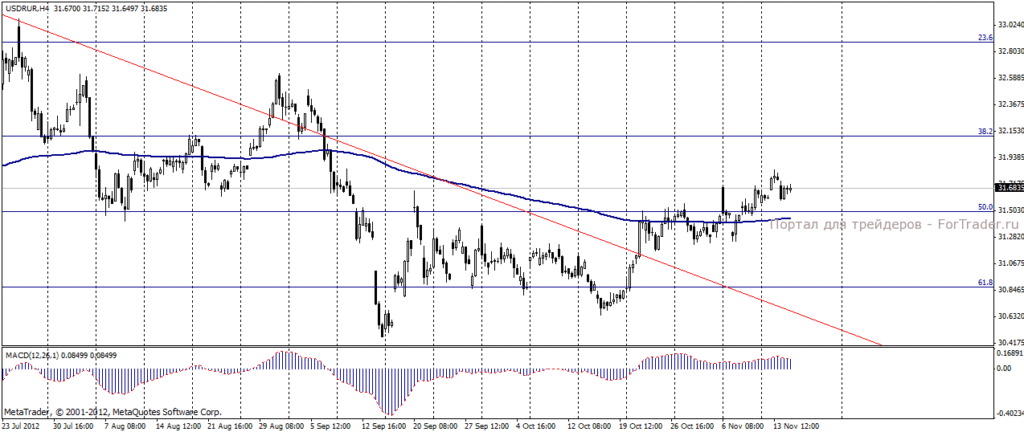Click the 30.4175 price axis label
The image size is (1024, 432).
pos(1010,342)
